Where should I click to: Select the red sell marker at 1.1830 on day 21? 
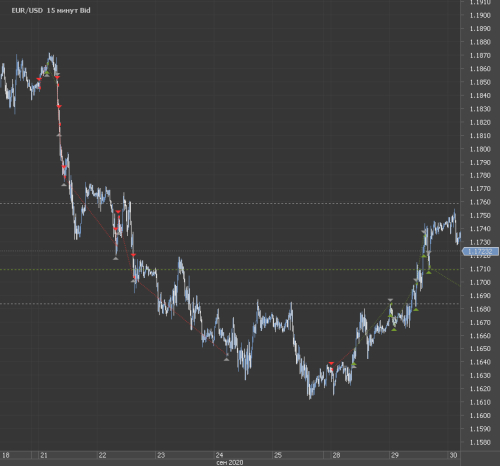click(x=59, y=107)
